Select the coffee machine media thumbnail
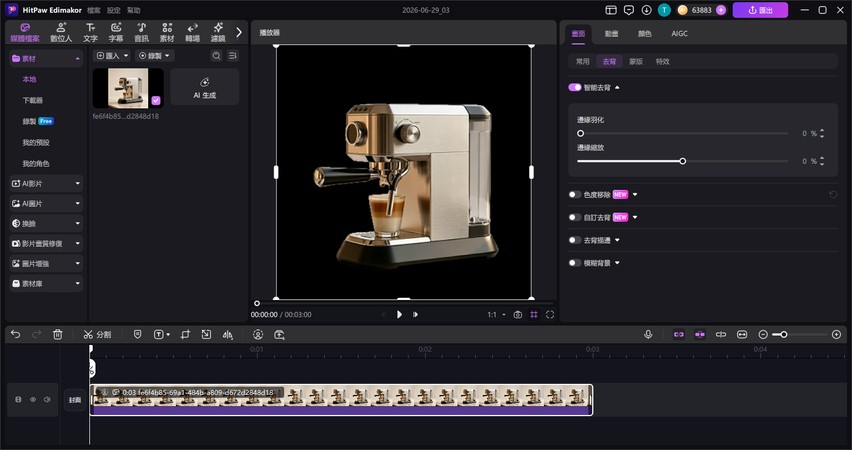 pyautogui.click(x=128, y=88)
